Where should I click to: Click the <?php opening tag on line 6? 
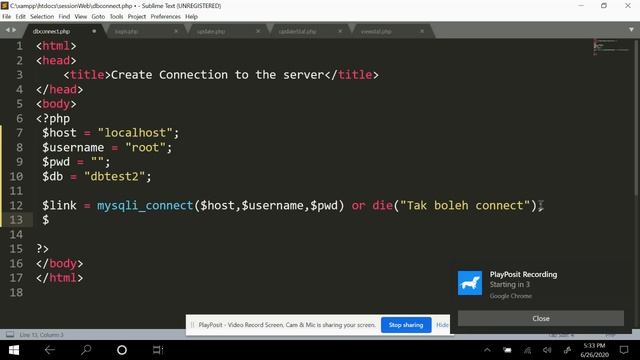click(53, 119)
